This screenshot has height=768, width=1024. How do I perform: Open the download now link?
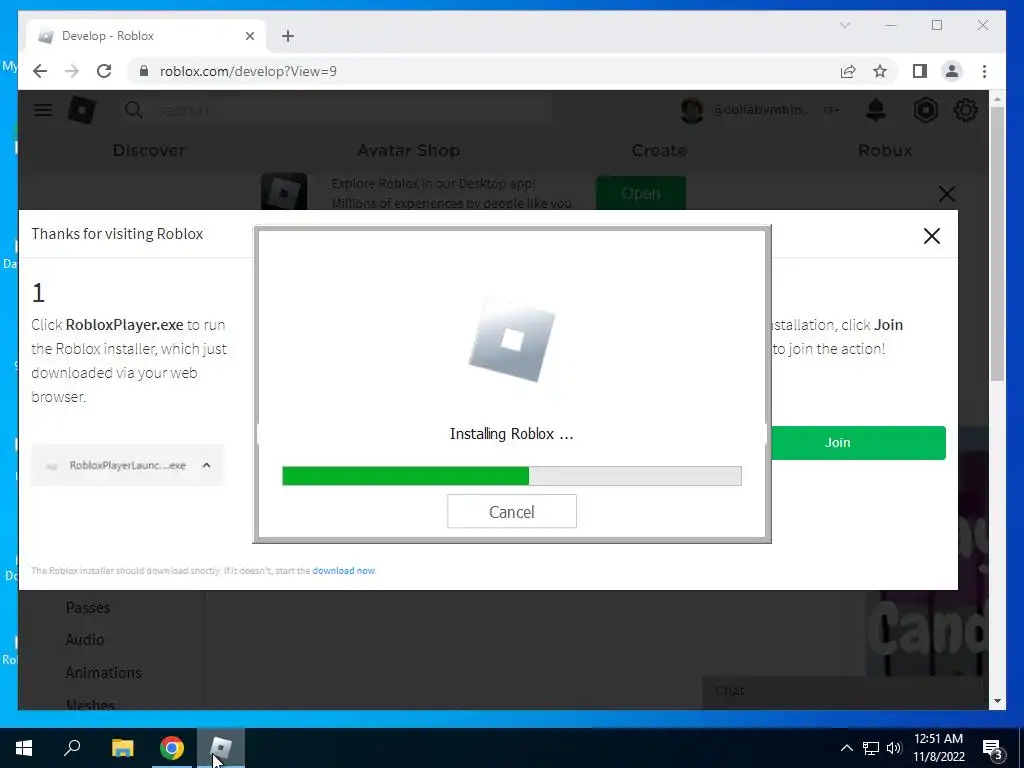click(344, 570)
